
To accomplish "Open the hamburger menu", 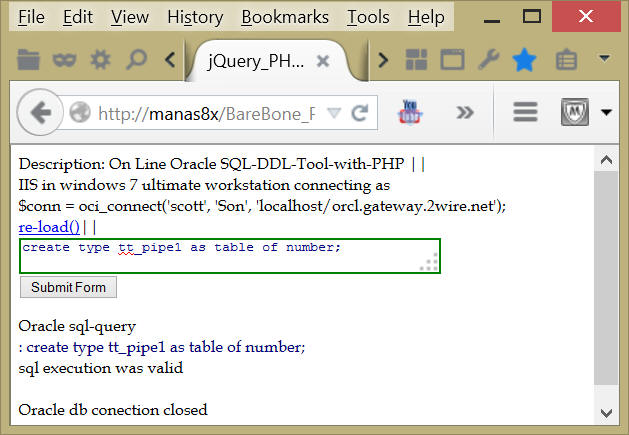I will coord(525,112).
